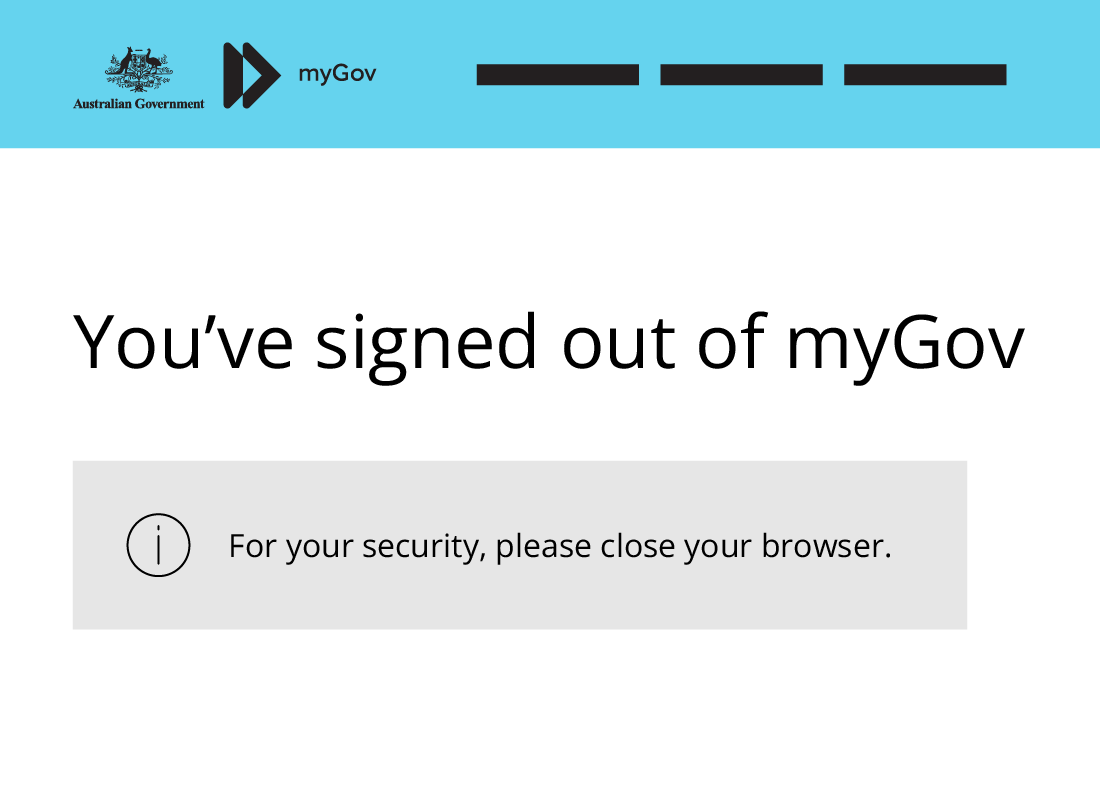Select the middle header navigation item
The width and height of the screenshot is (1100, 800).
[x=741, y=75]
